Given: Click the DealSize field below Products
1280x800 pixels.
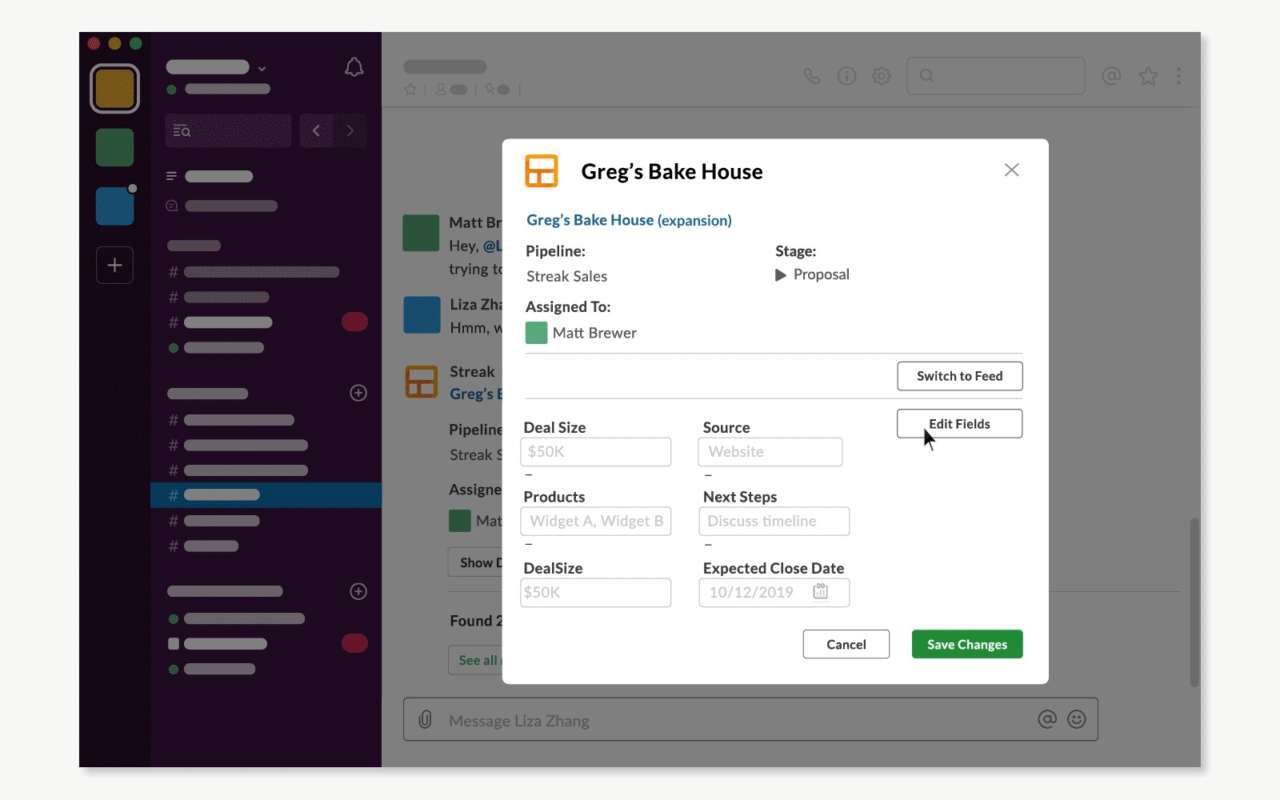Looking at the screenshot, I should pyautogui.click(x=596, y=592).
